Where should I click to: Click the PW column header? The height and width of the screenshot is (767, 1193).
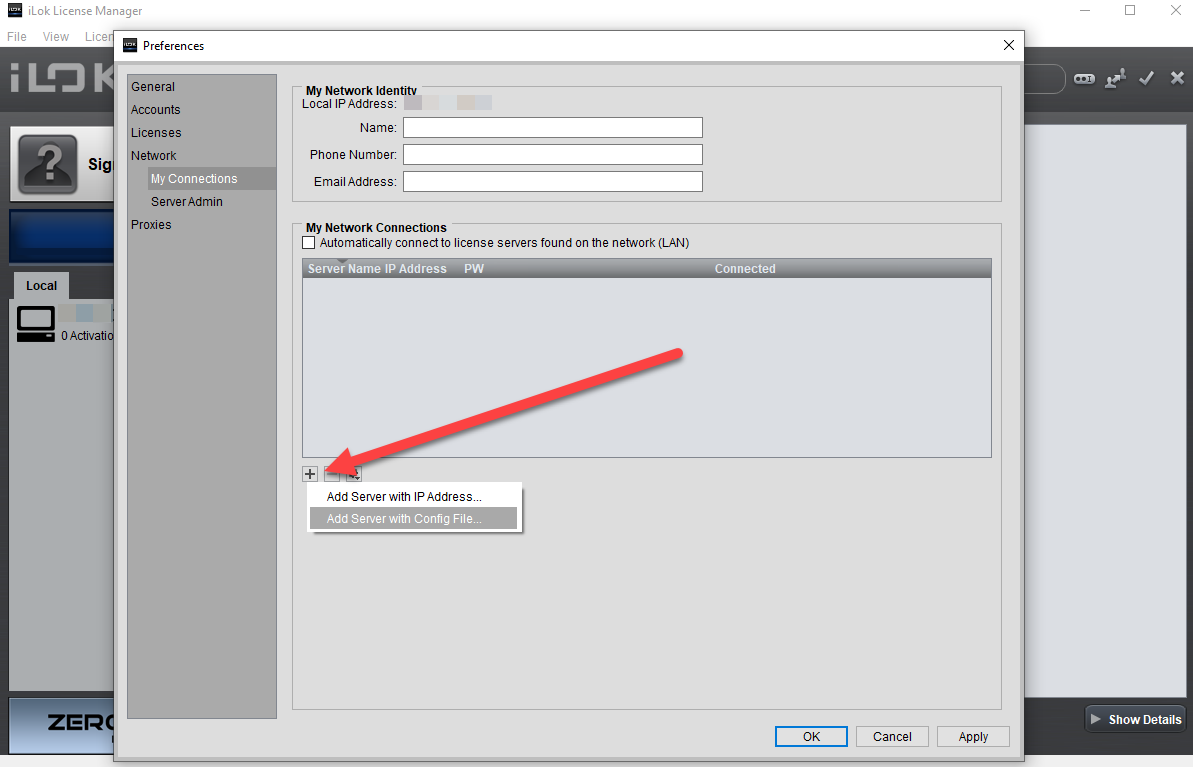tap(474, 269)
